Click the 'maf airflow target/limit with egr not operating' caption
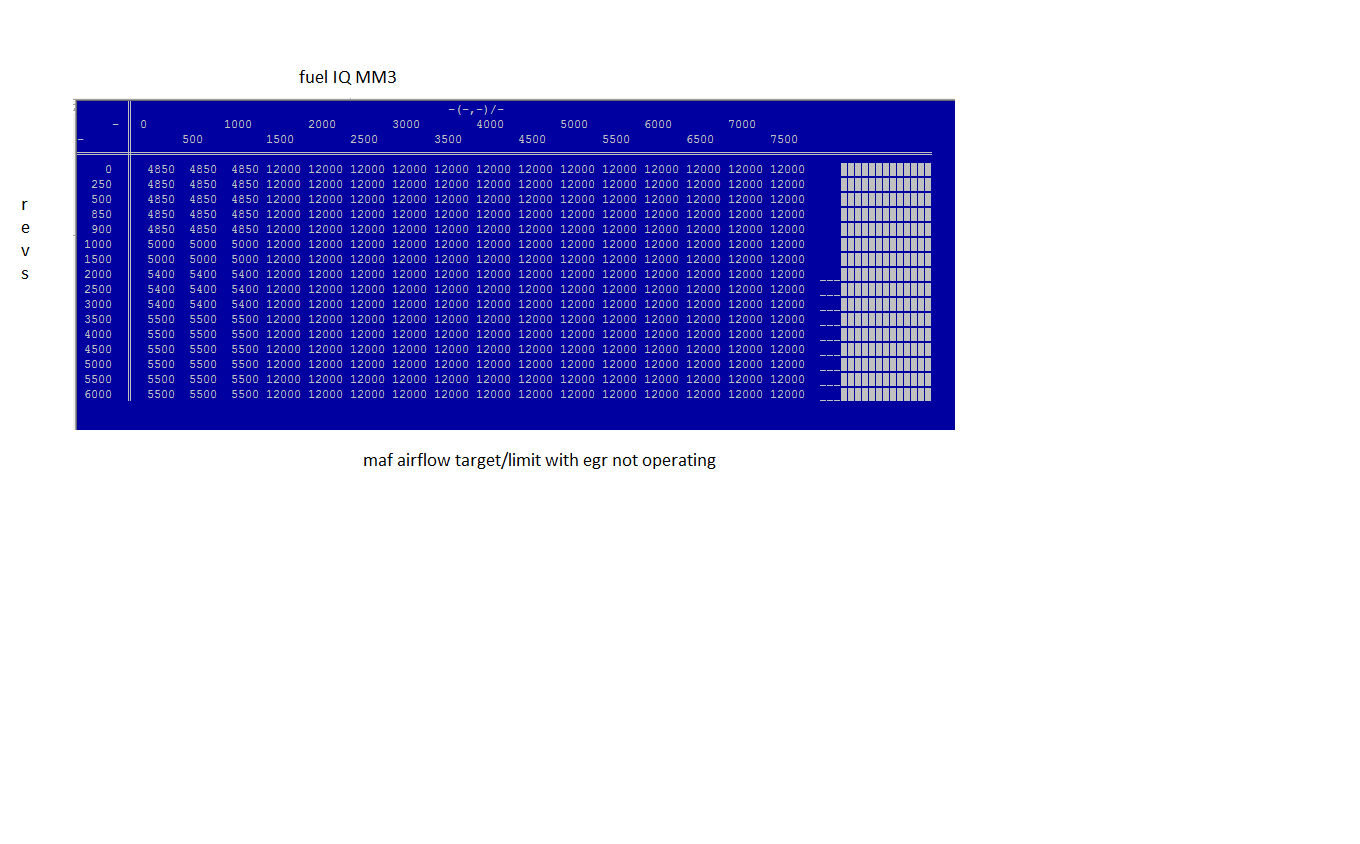 pos(539,461)
